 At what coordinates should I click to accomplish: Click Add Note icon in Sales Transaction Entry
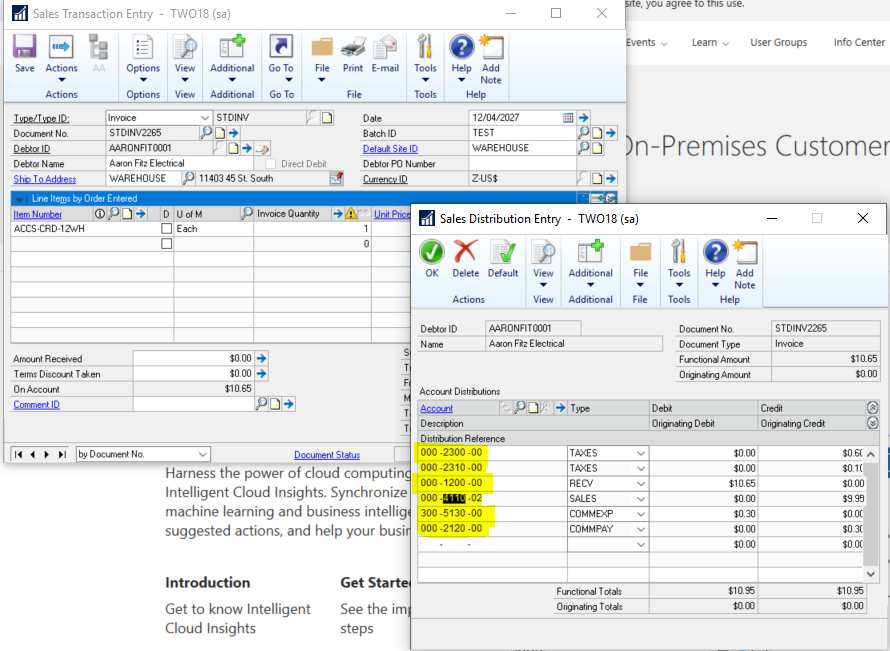click(x=490, y=52)
